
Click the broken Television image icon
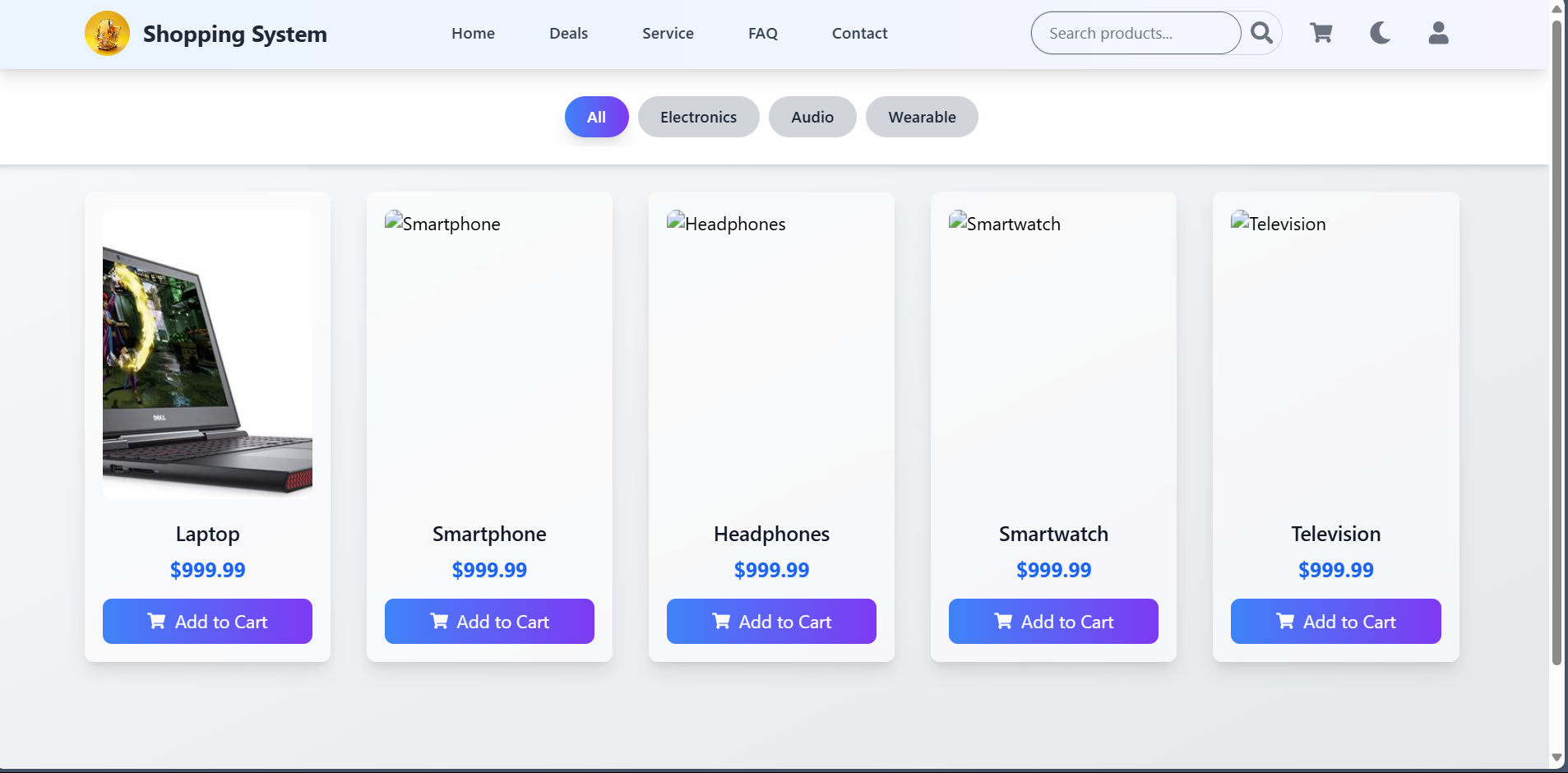[1240, 220]
